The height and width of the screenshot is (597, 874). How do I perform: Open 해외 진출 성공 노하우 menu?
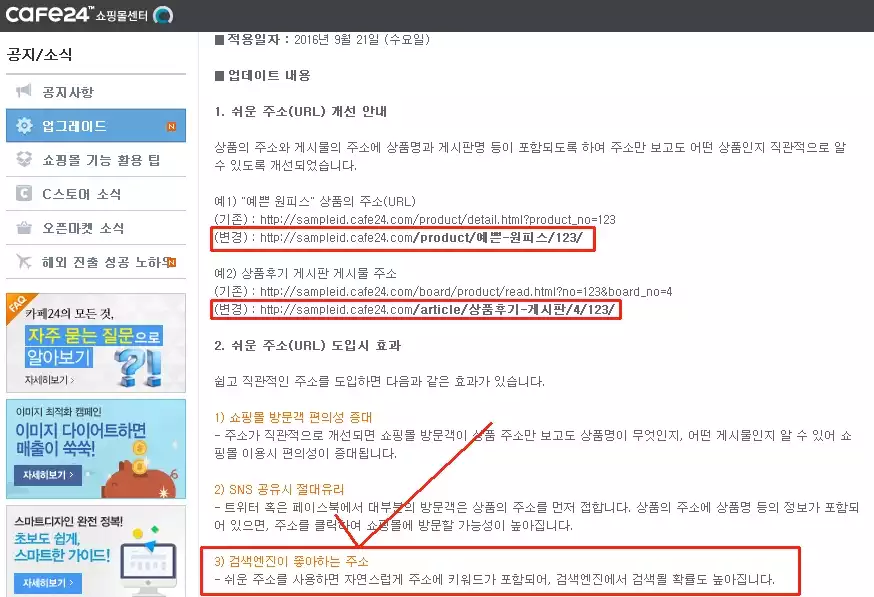[96, 262]
